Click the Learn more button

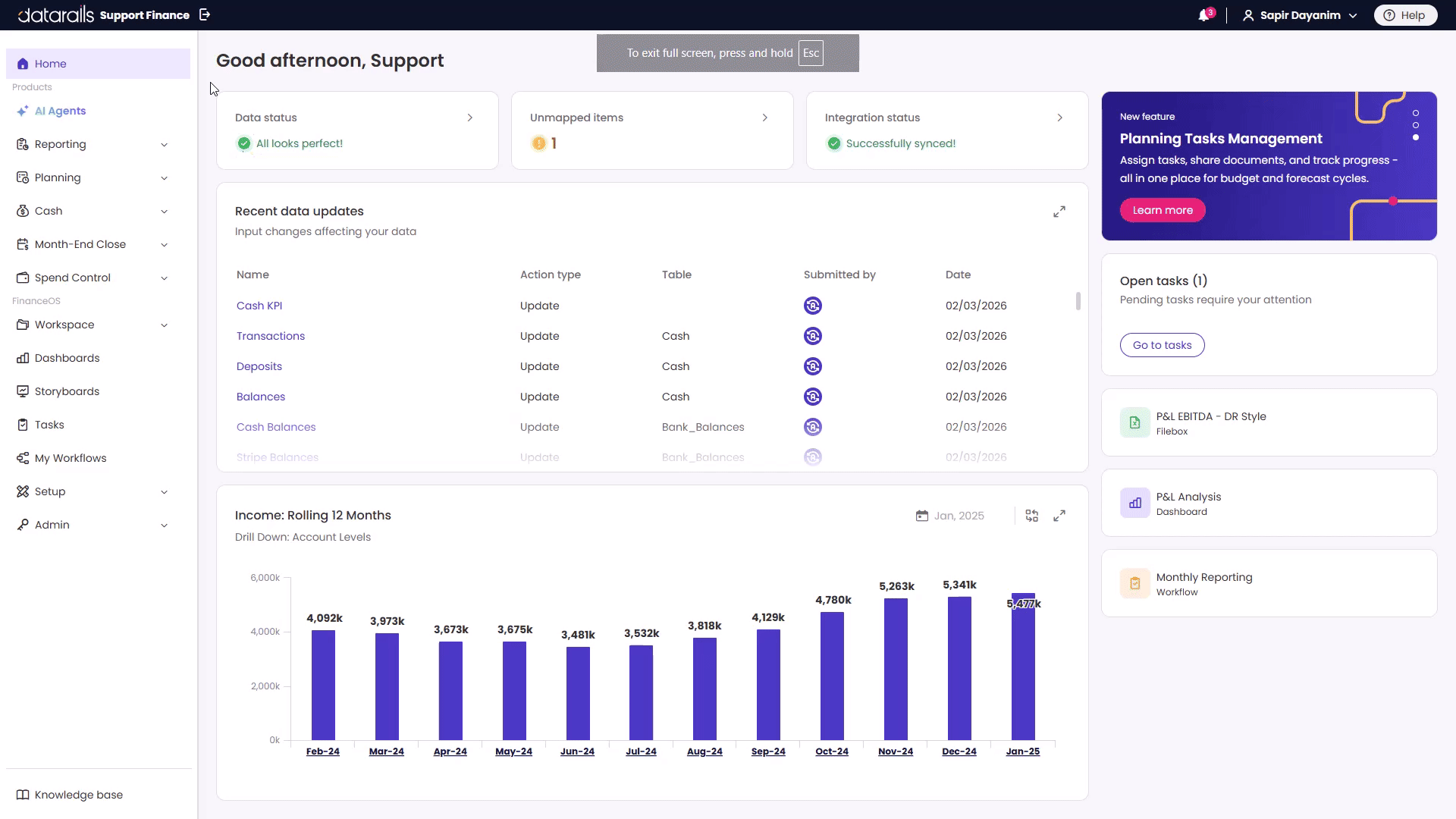tap(1163, 210)
